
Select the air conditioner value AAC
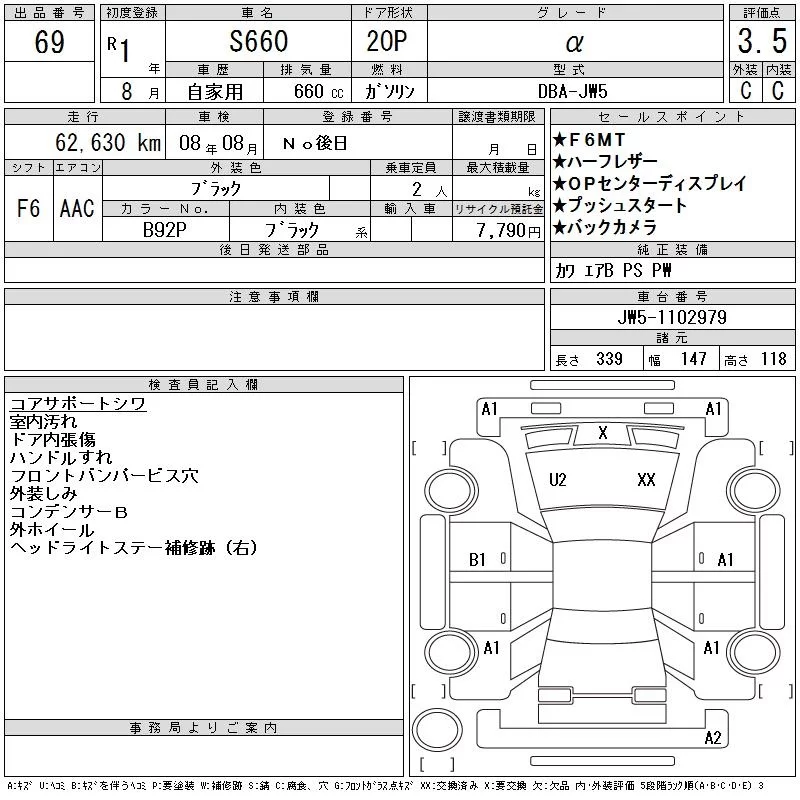click(x=77, y=209)
